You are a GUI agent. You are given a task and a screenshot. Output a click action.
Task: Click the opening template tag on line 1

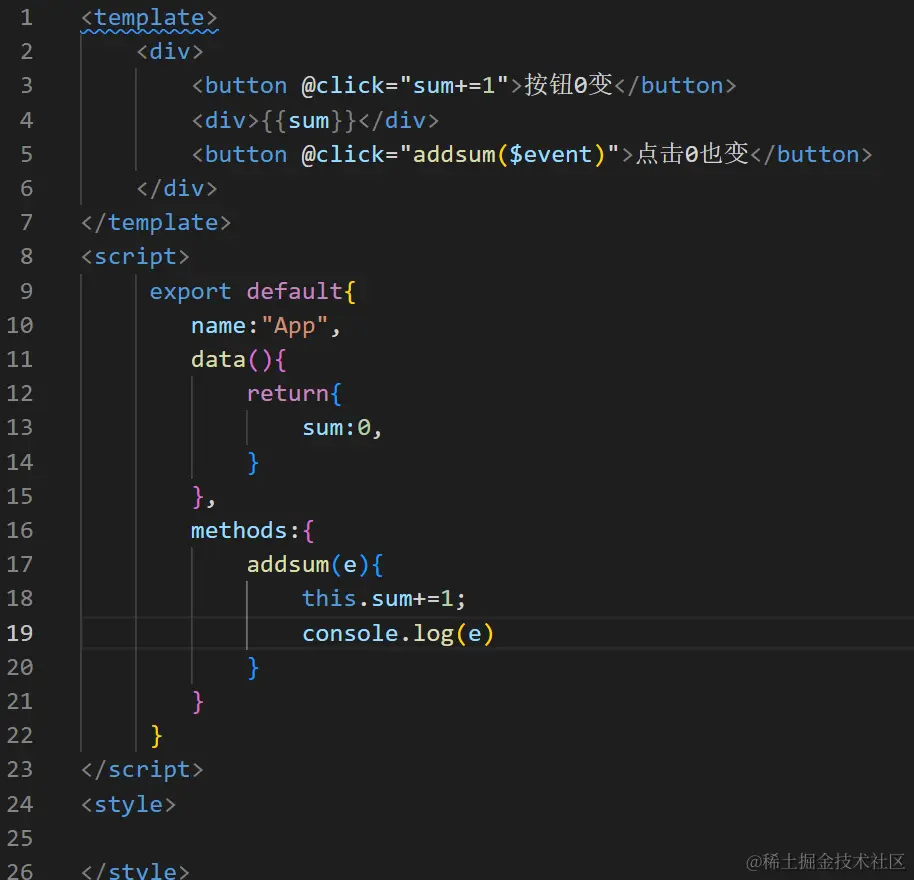[149, 18]
